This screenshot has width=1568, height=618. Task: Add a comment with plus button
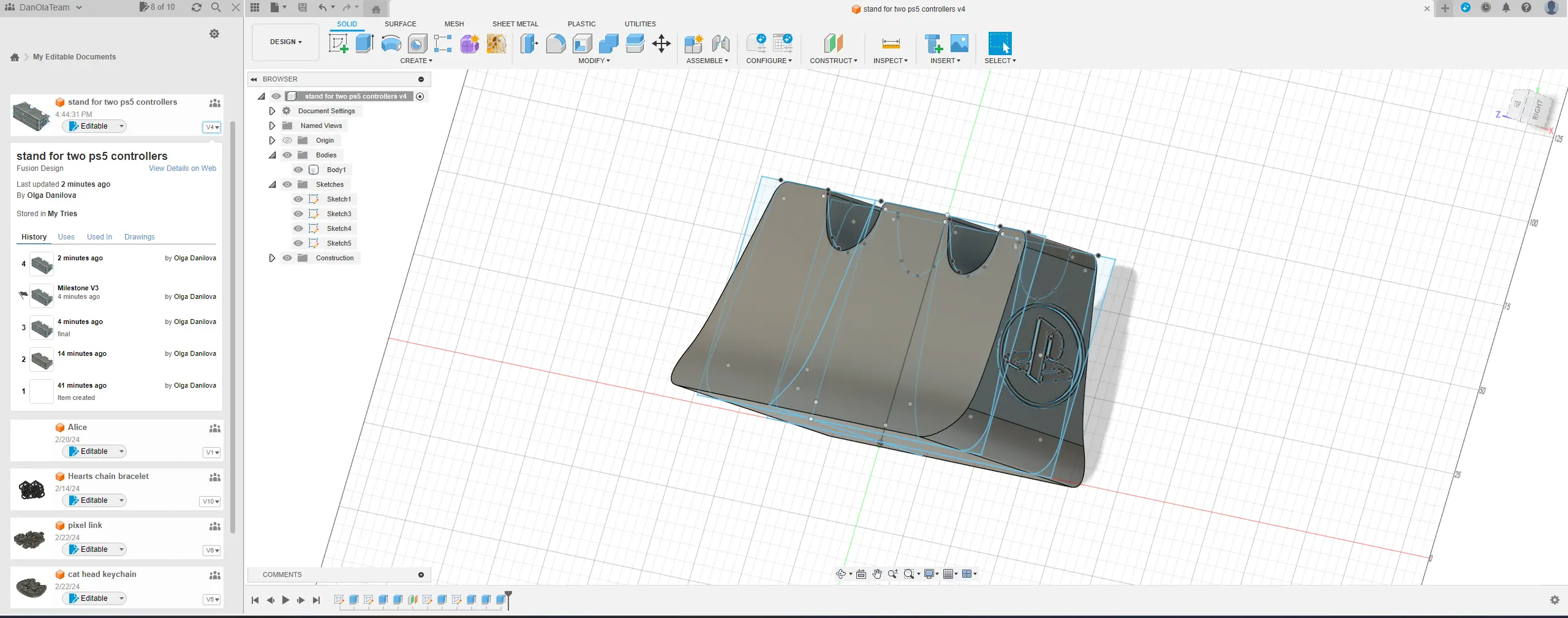[421, 575]
